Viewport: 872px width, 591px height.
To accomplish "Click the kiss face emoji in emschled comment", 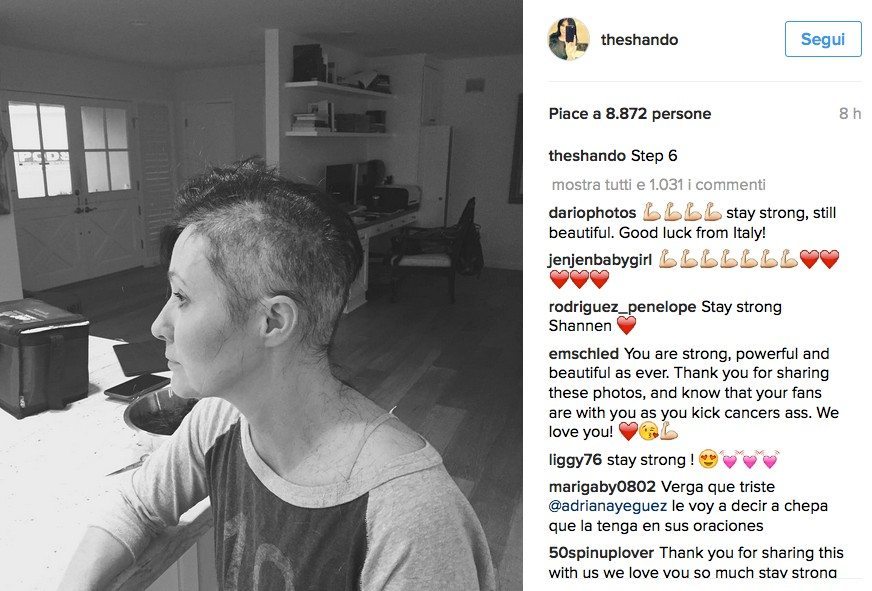I will click(x=649, y=431).
